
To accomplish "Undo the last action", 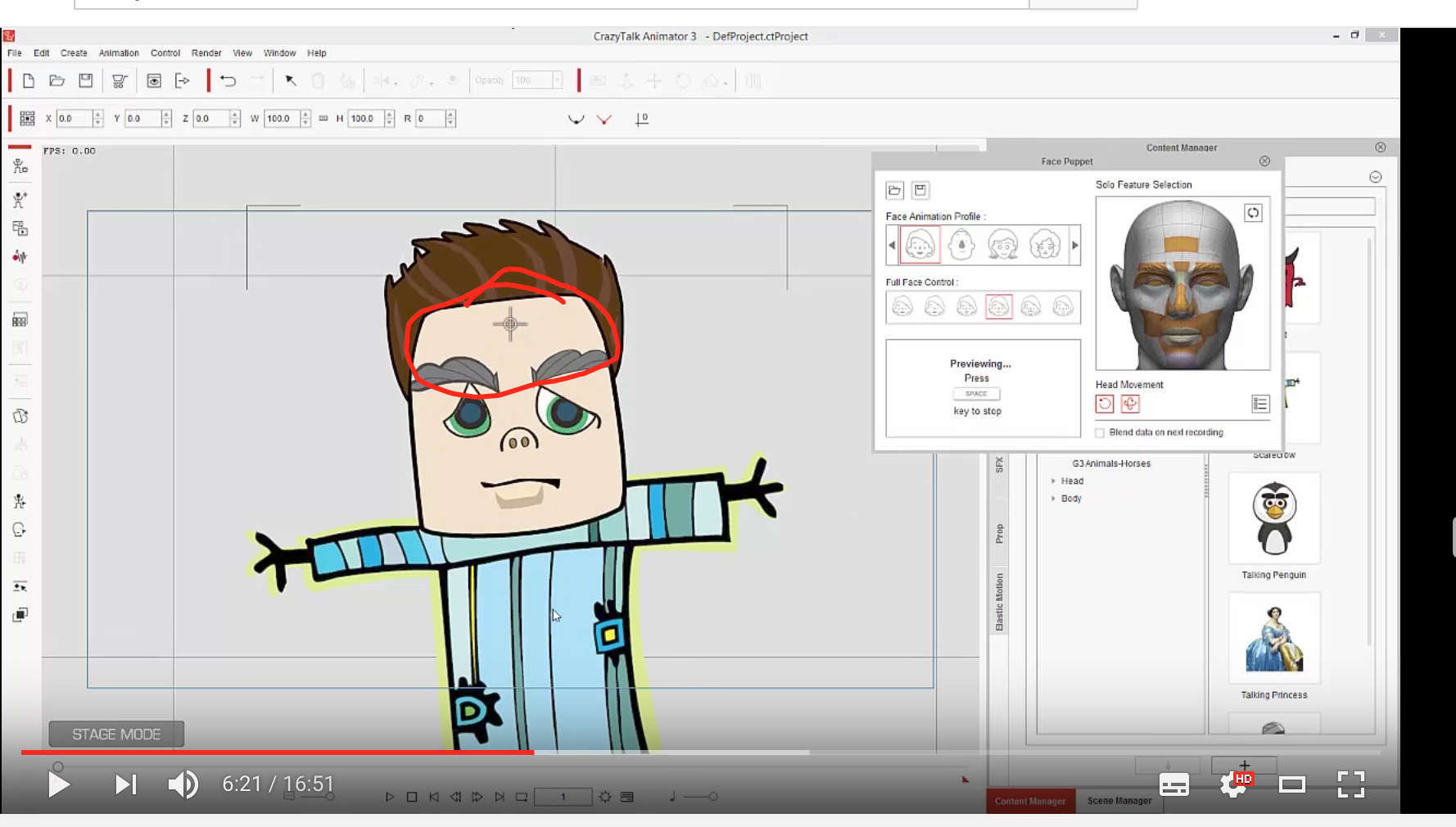I will pos(228,80).
